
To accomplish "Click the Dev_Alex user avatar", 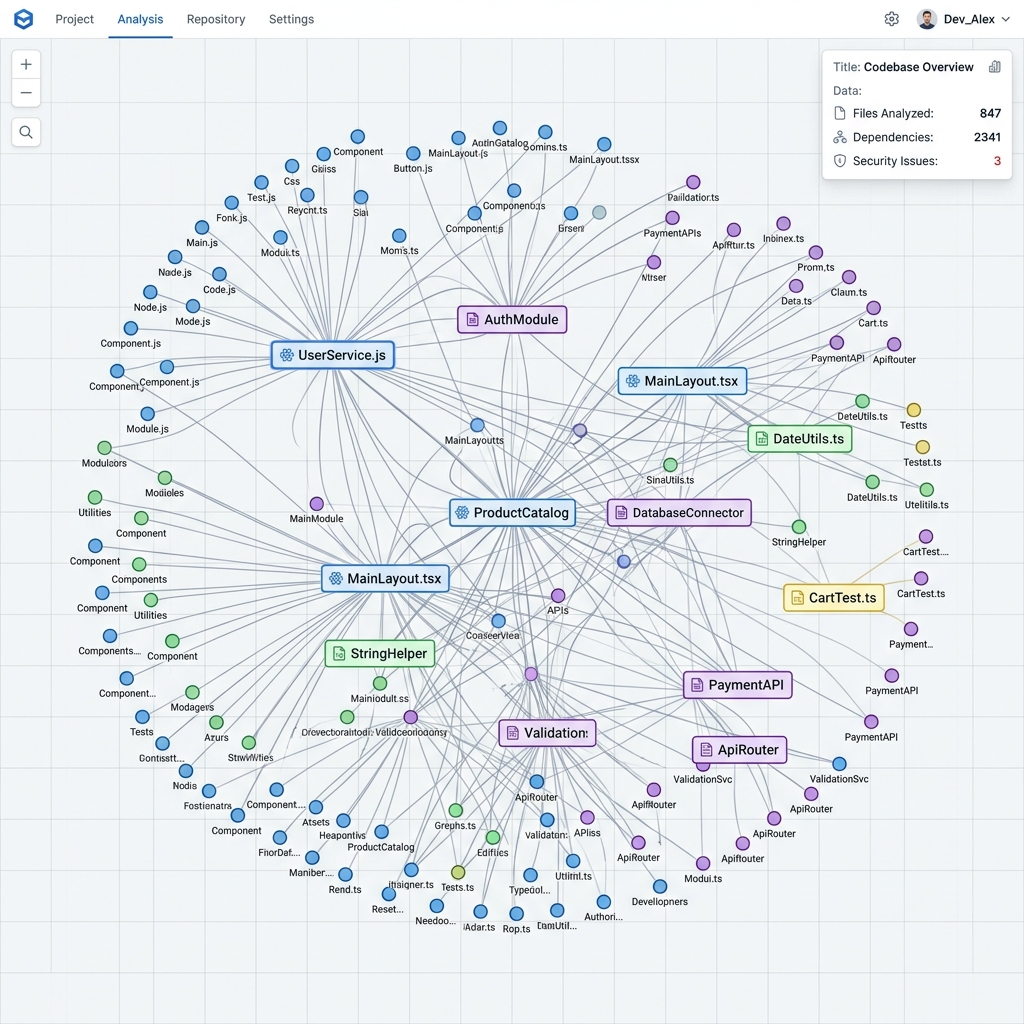I will [927, 19].
